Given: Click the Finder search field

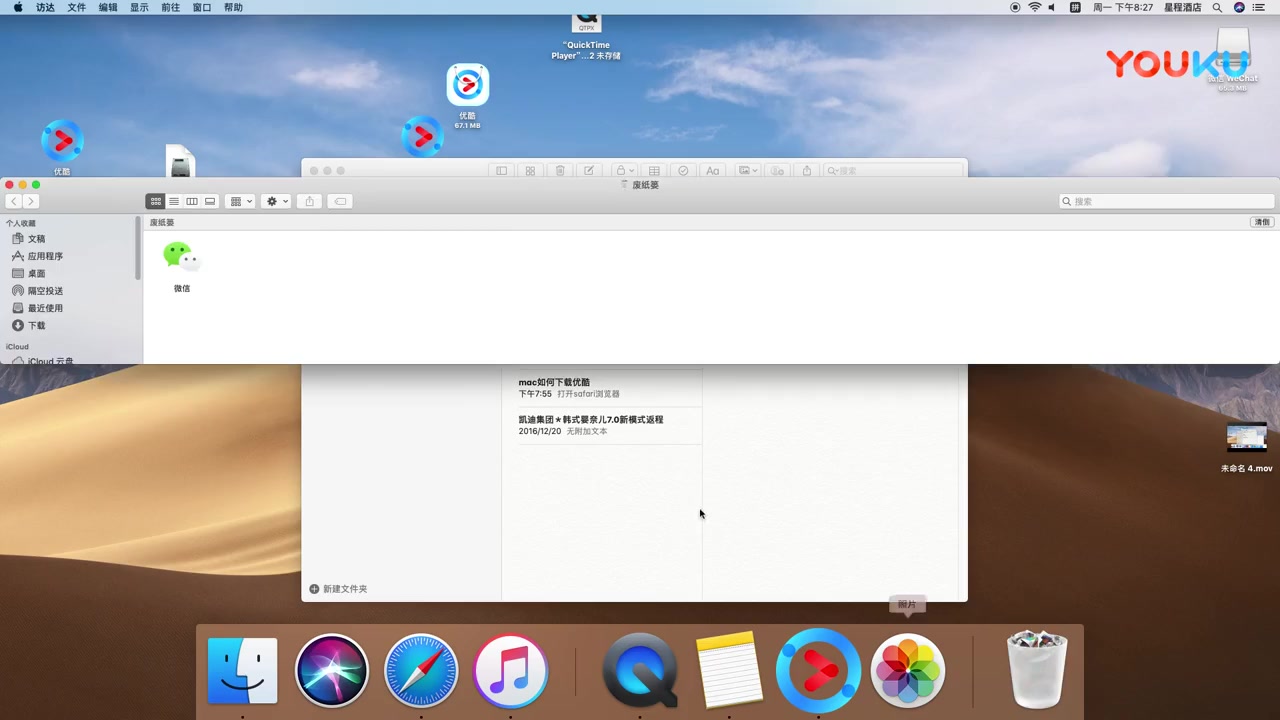Looking at the screenshot, I should tap(1166, 201).
